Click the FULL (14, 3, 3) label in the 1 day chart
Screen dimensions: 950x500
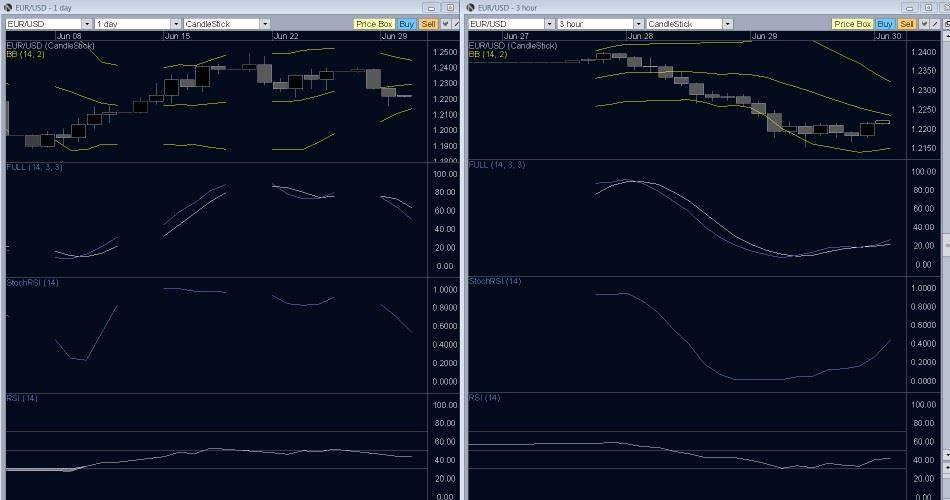[34, 167]
